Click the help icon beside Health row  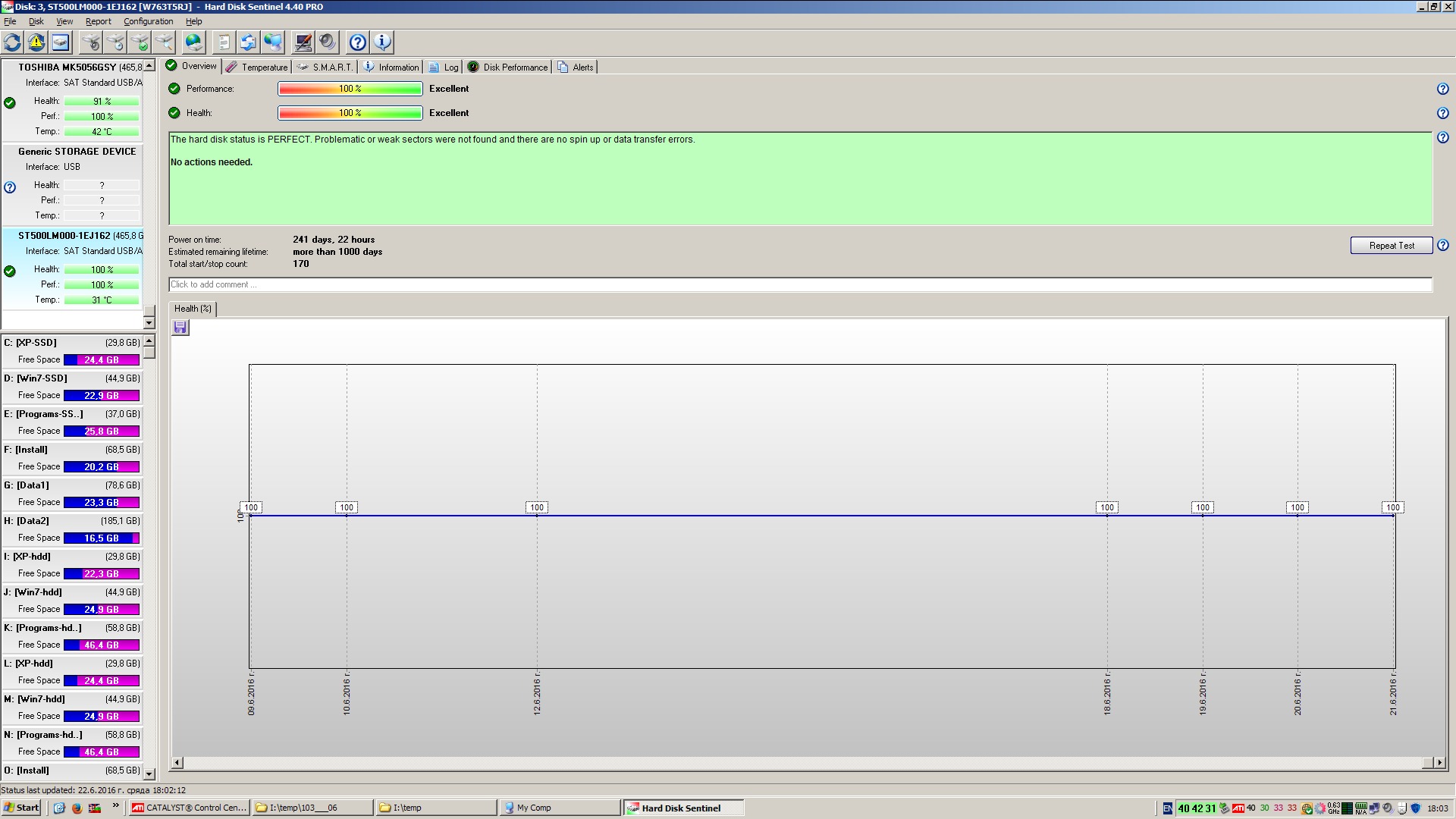[1442, 113]
